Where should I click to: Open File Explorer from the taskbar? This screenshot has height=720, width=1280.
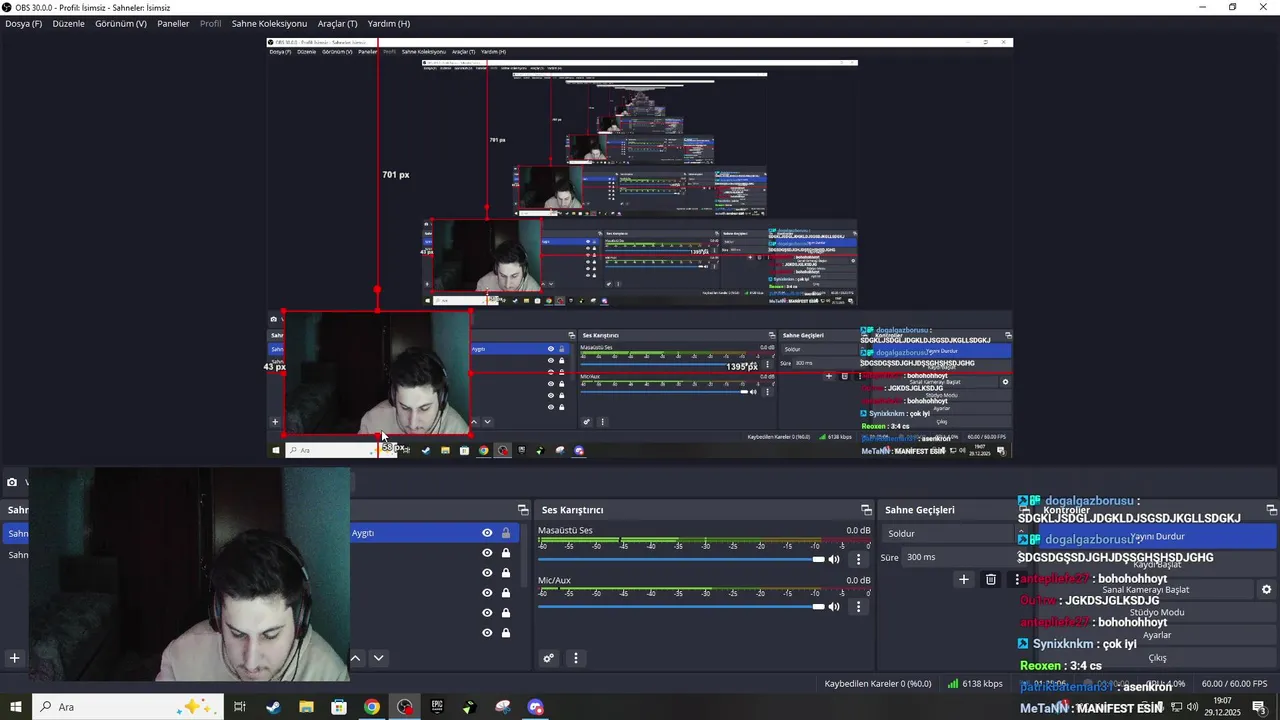306,707
